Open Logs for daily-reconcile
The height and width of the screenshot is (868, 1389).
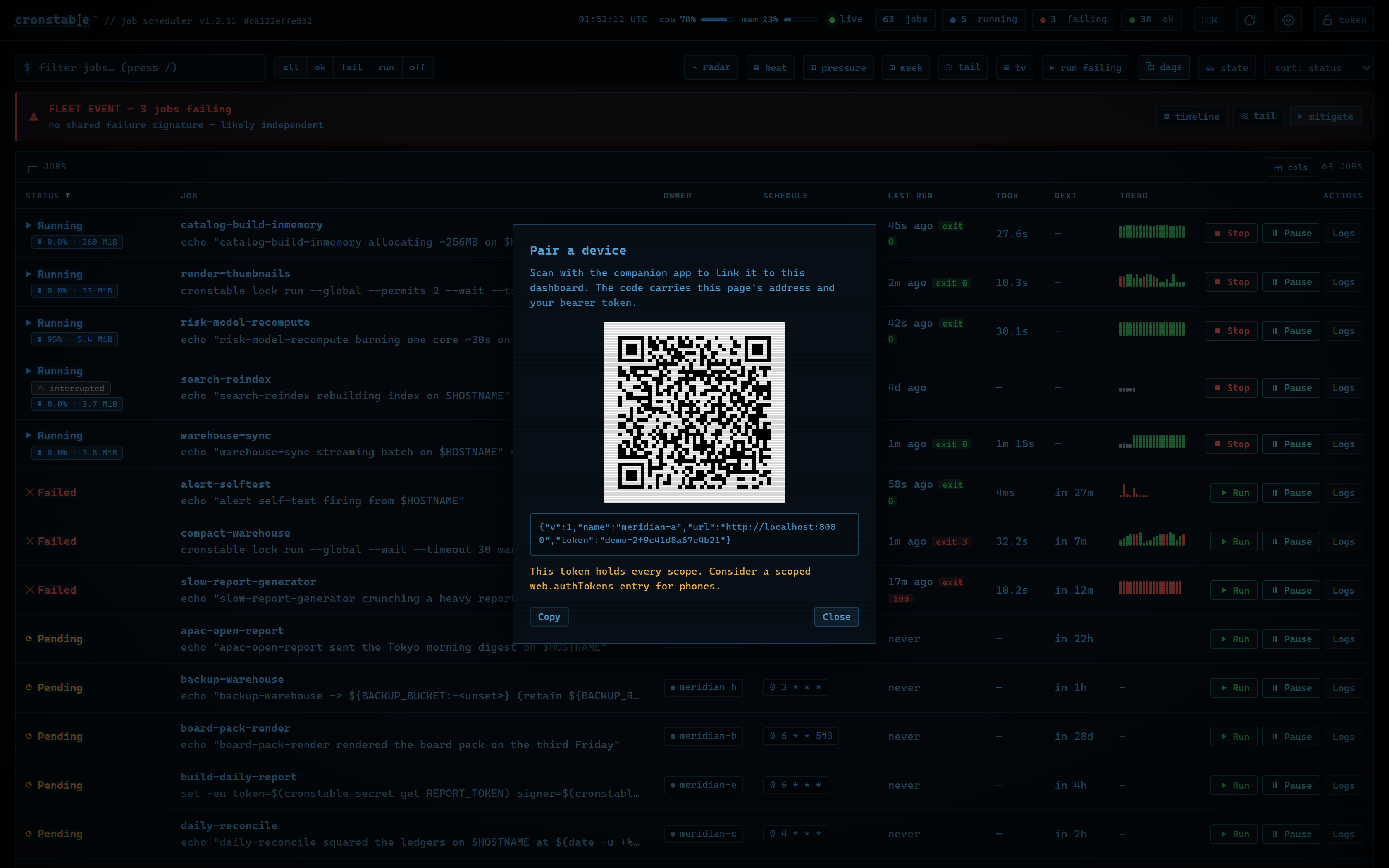(x=1343, y=835)
